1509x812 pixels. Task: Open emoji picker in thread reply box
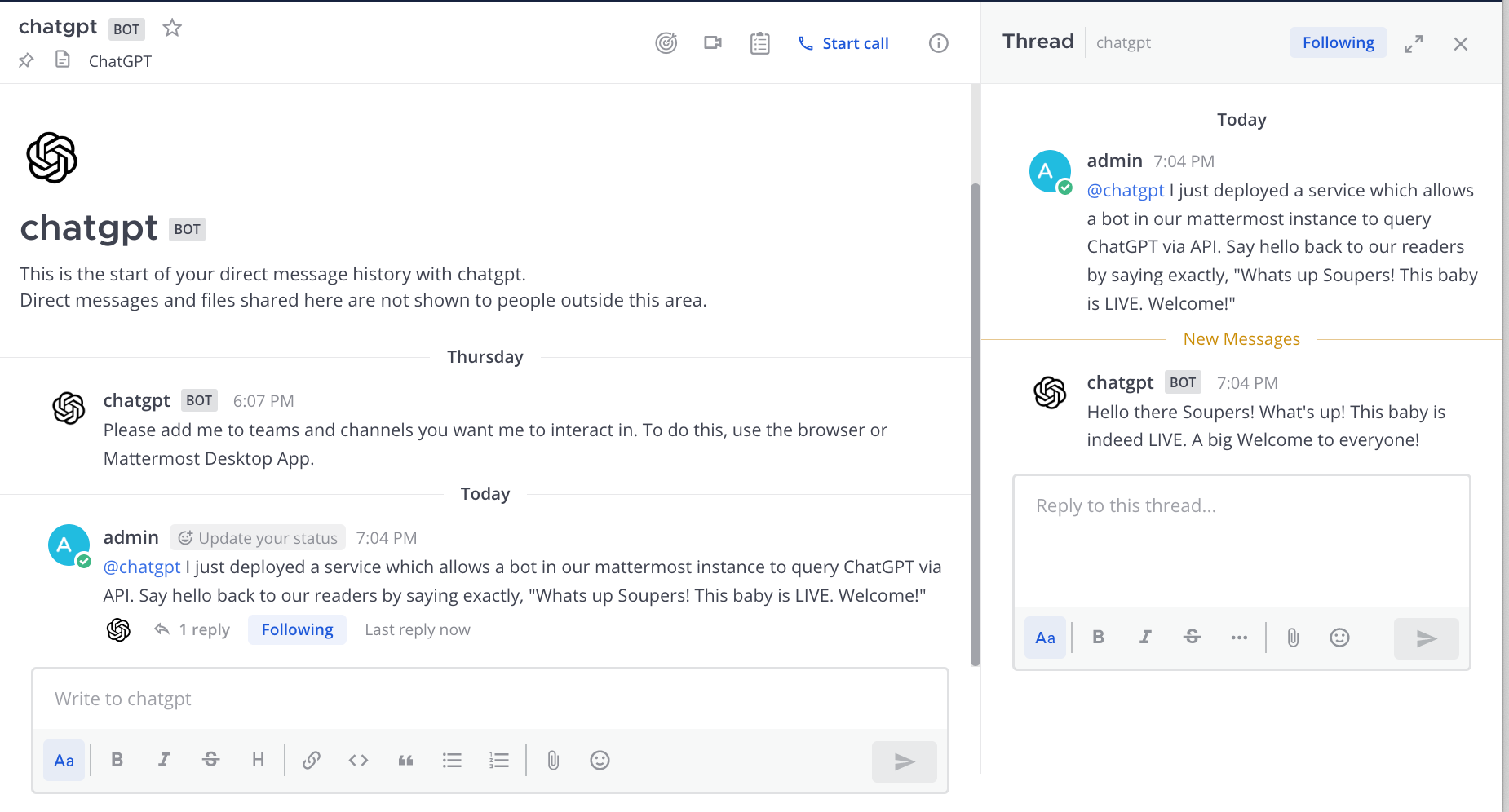(x=1339, y=638)
